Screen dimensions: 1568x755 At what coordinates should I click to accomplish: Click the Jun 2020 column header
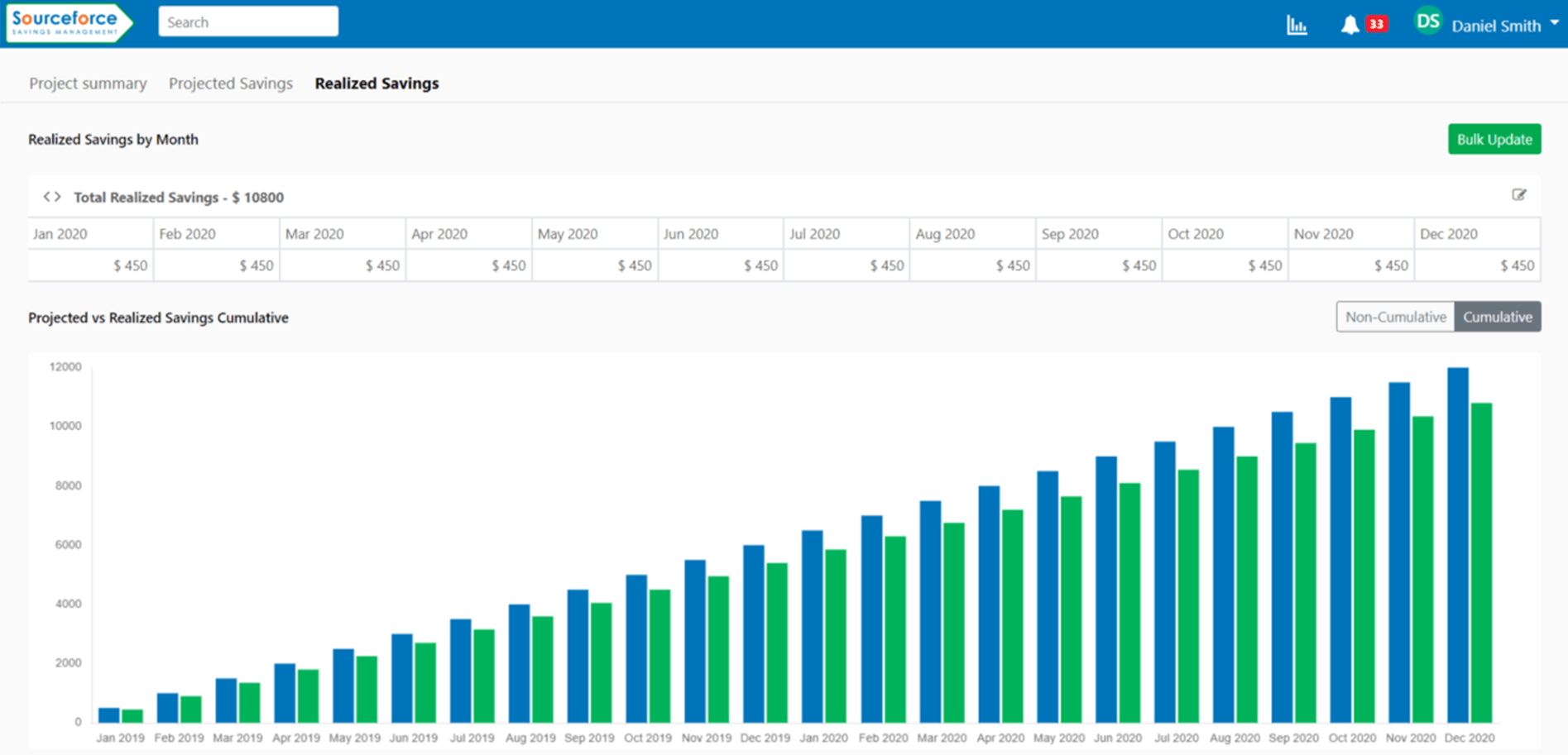pos(720,234)
